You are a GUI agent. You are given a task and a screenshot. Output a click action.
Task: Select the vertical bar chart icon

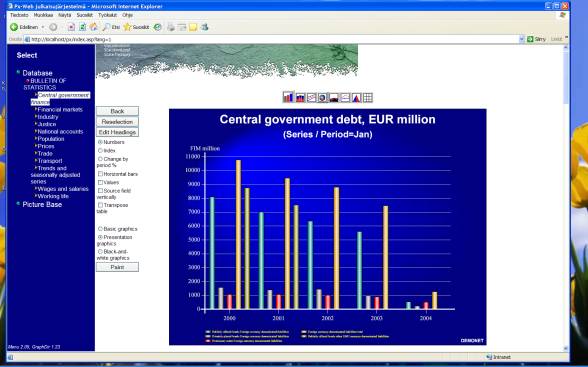pyautogui.click(x=288, y=98)
